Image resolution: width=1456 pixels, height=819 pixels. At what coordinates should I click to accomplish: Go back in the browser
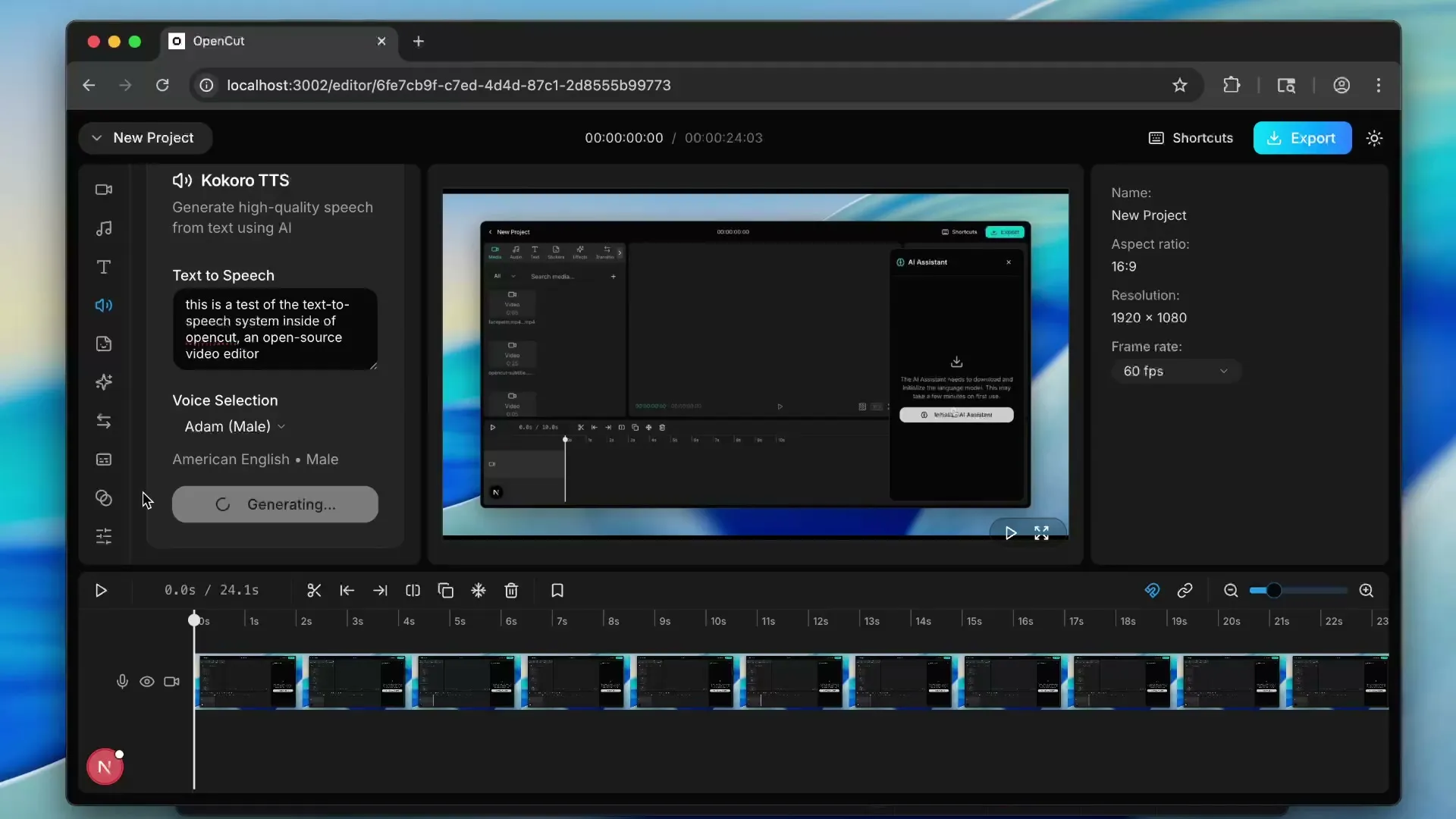click(89, 85)
